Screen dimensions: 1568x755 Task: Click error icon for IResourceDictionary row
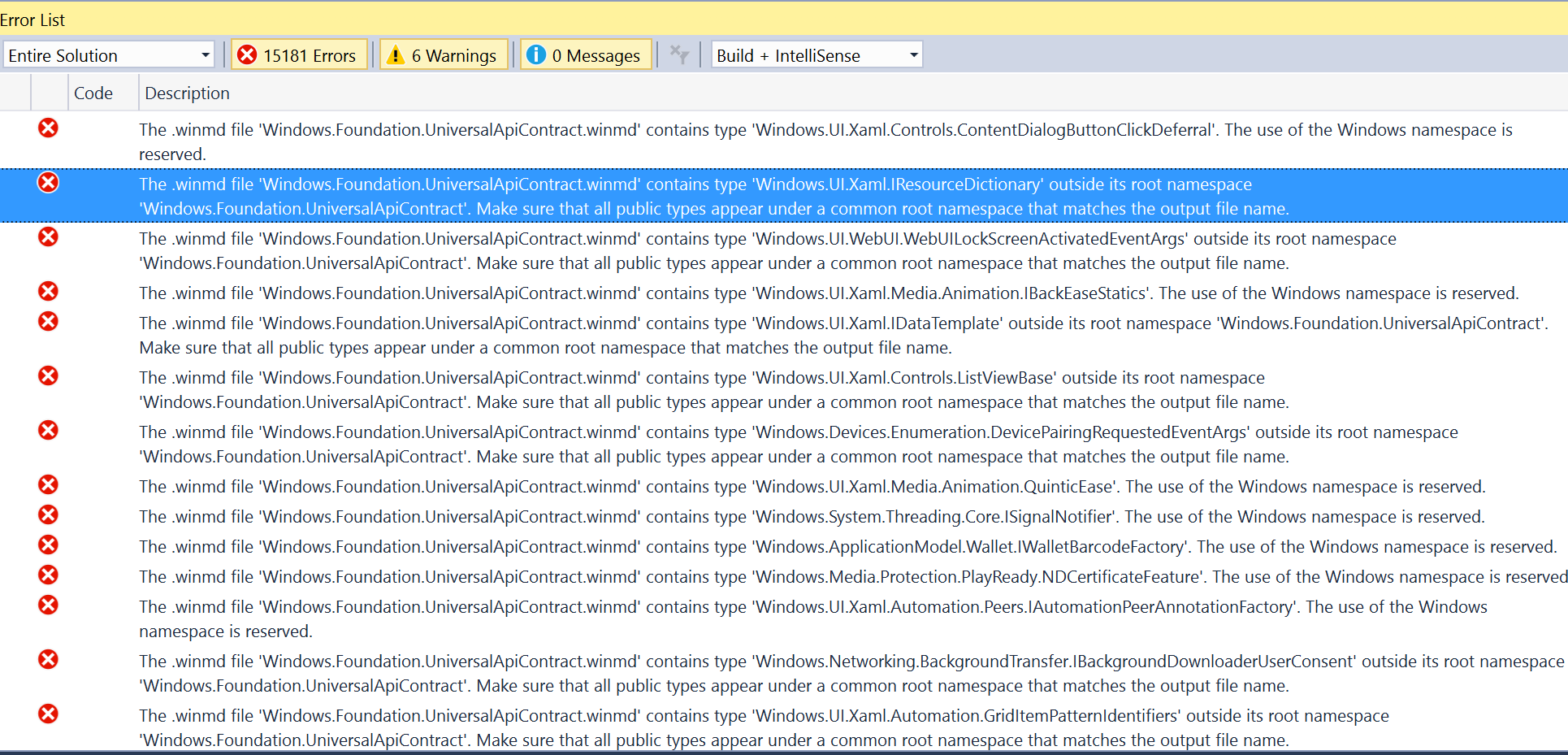pos(49,182)
